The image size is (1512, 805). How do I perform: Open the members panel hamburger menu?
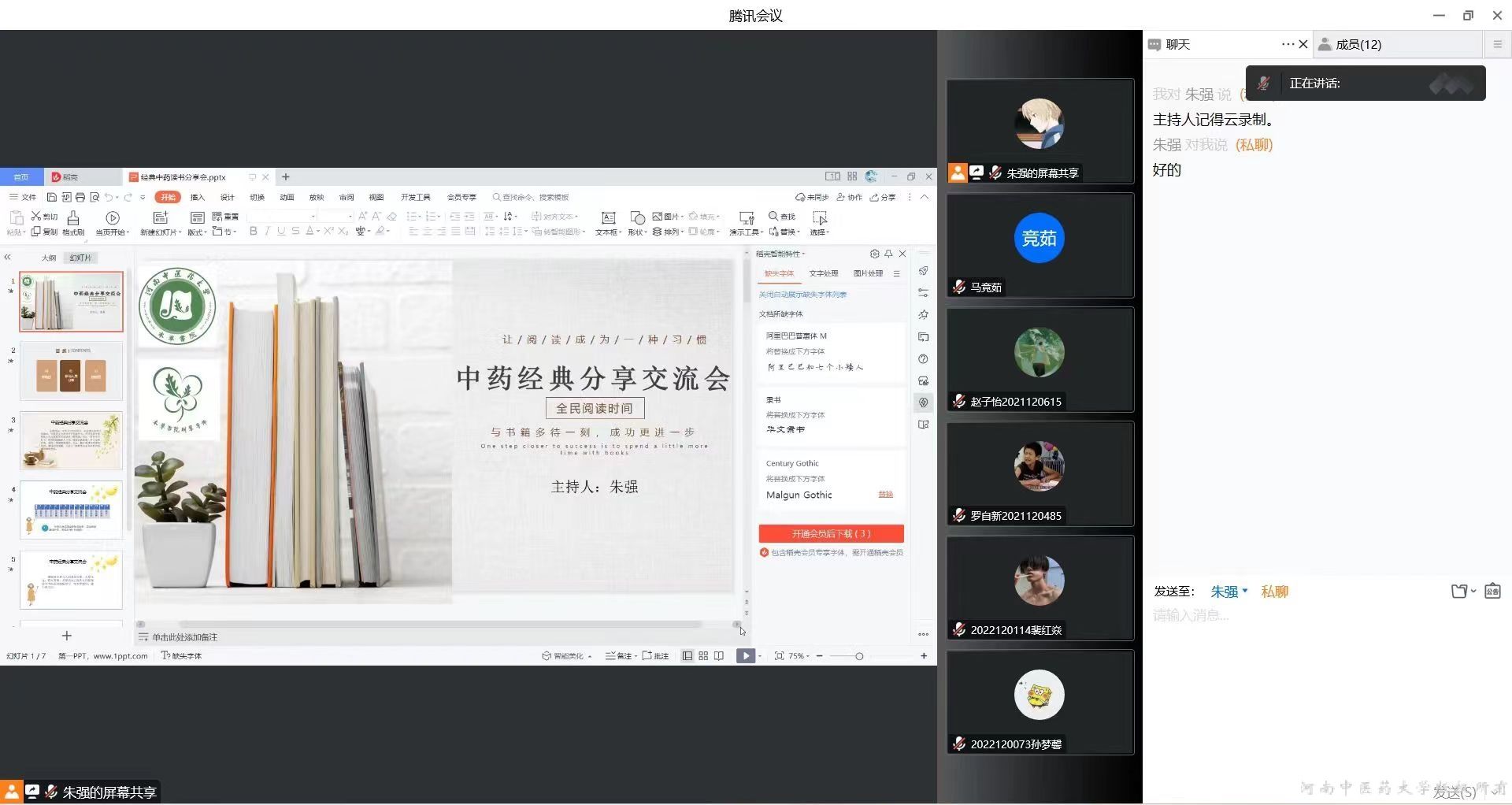click(x=1497, y=45)
